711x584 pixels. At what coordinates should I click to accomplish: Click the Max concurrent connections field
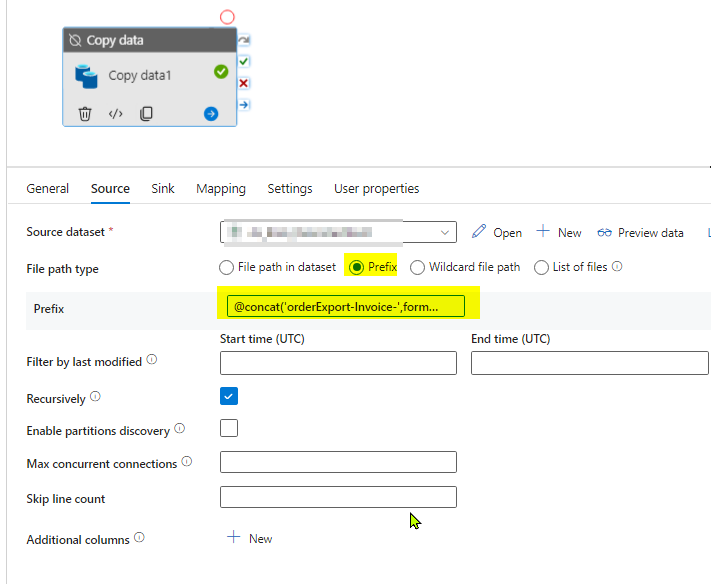(338, 462)
